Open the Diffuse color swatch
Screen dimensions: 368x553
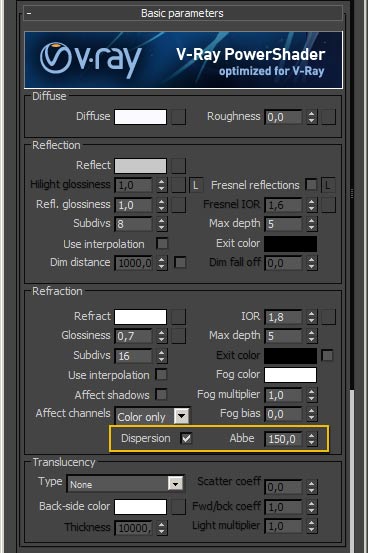point(140,117)
